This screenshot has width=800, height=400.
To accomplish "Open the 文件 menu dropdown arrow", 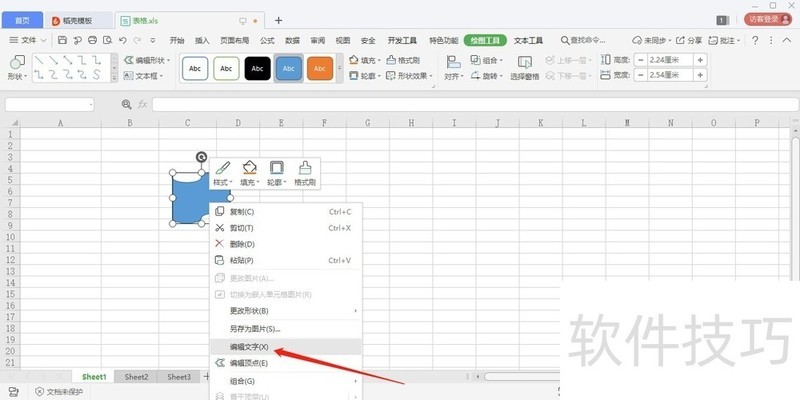I will point(43,40).
